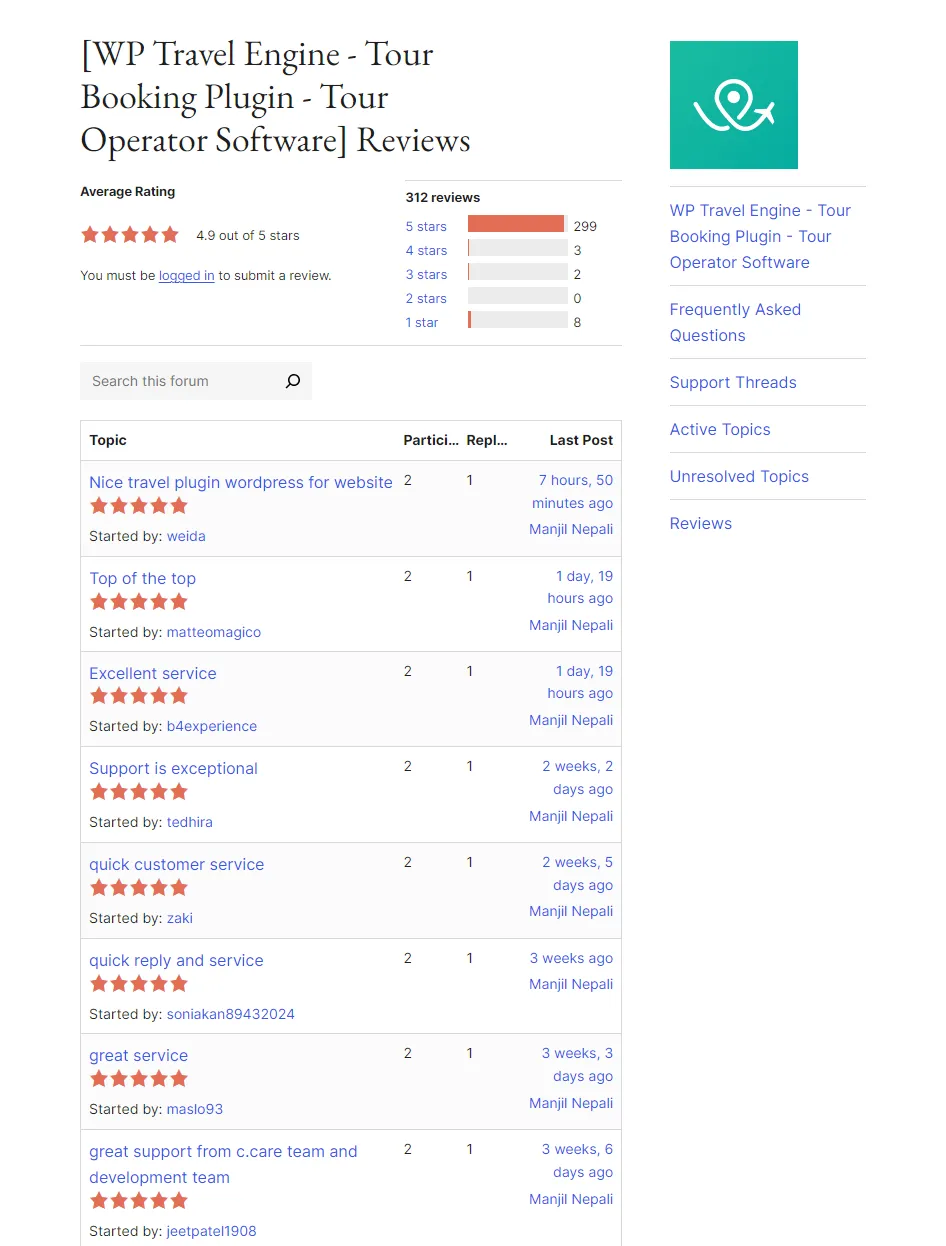The width and height of the screenshot is (946, 1246).
Task: Click Manjil Nepali in the tedhira row
Action: (571, 816)
